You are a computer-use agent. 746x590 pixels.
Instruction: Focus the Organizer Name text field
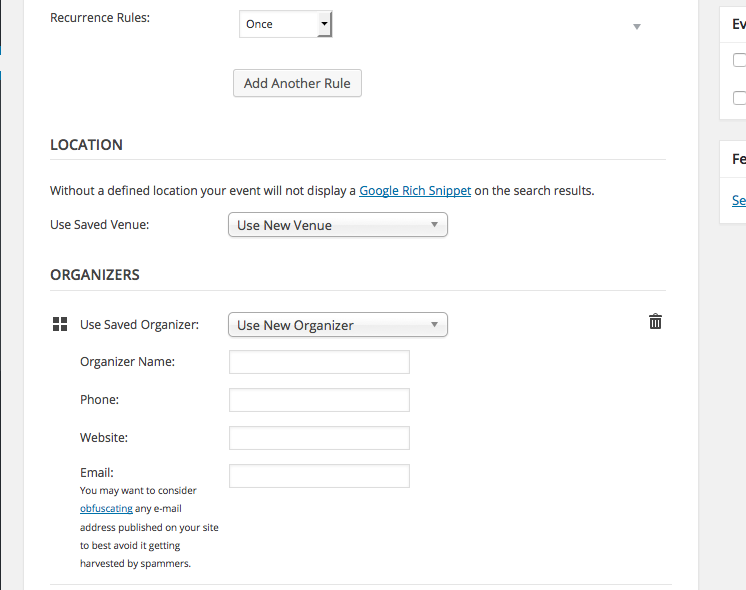coord(319,362)
